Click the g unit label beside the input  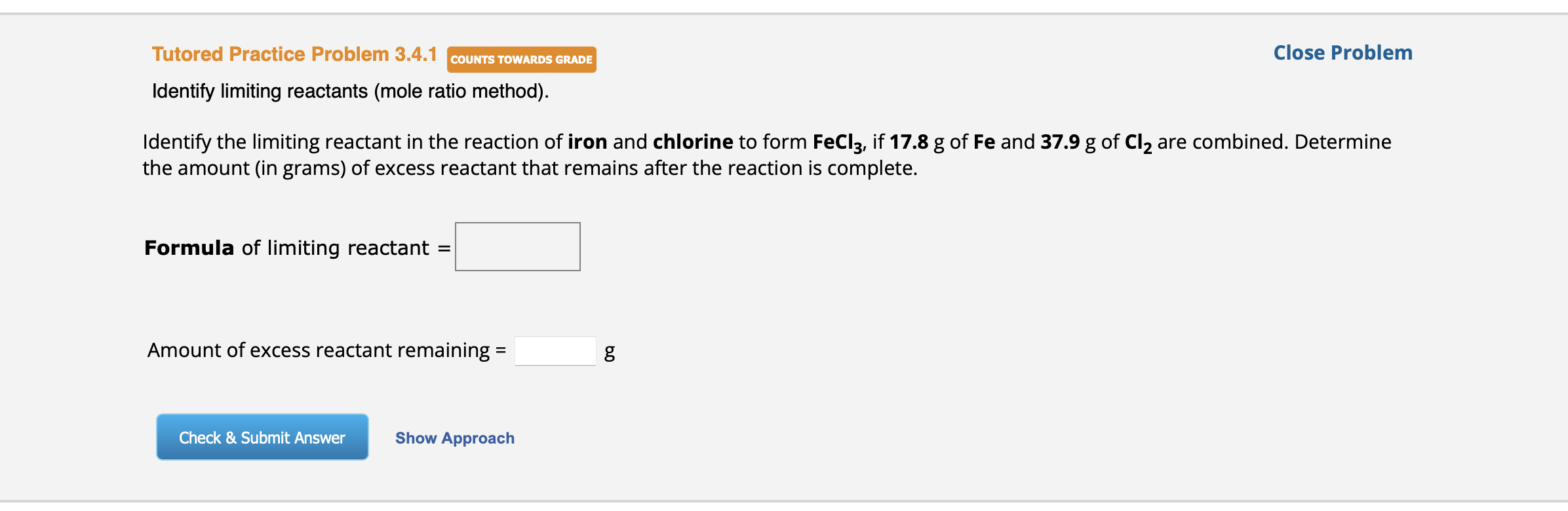(608, 352)
